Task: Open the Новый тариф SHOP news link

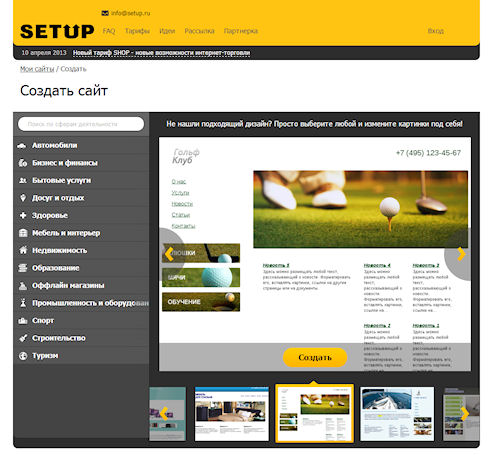Action: pos(161,53)
